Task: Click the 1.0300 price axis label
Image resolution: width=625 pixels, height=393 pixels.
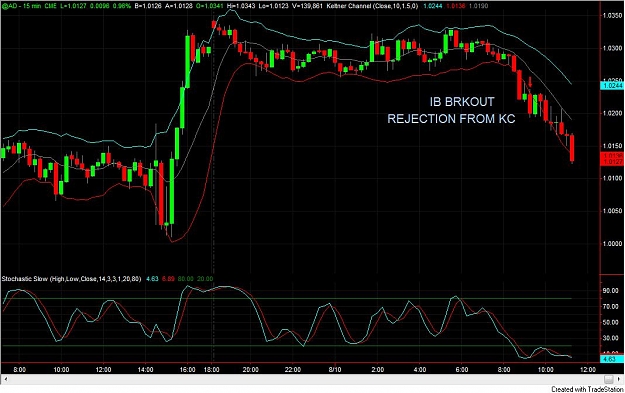Action: pyautogui.click(x=612, y=48)
